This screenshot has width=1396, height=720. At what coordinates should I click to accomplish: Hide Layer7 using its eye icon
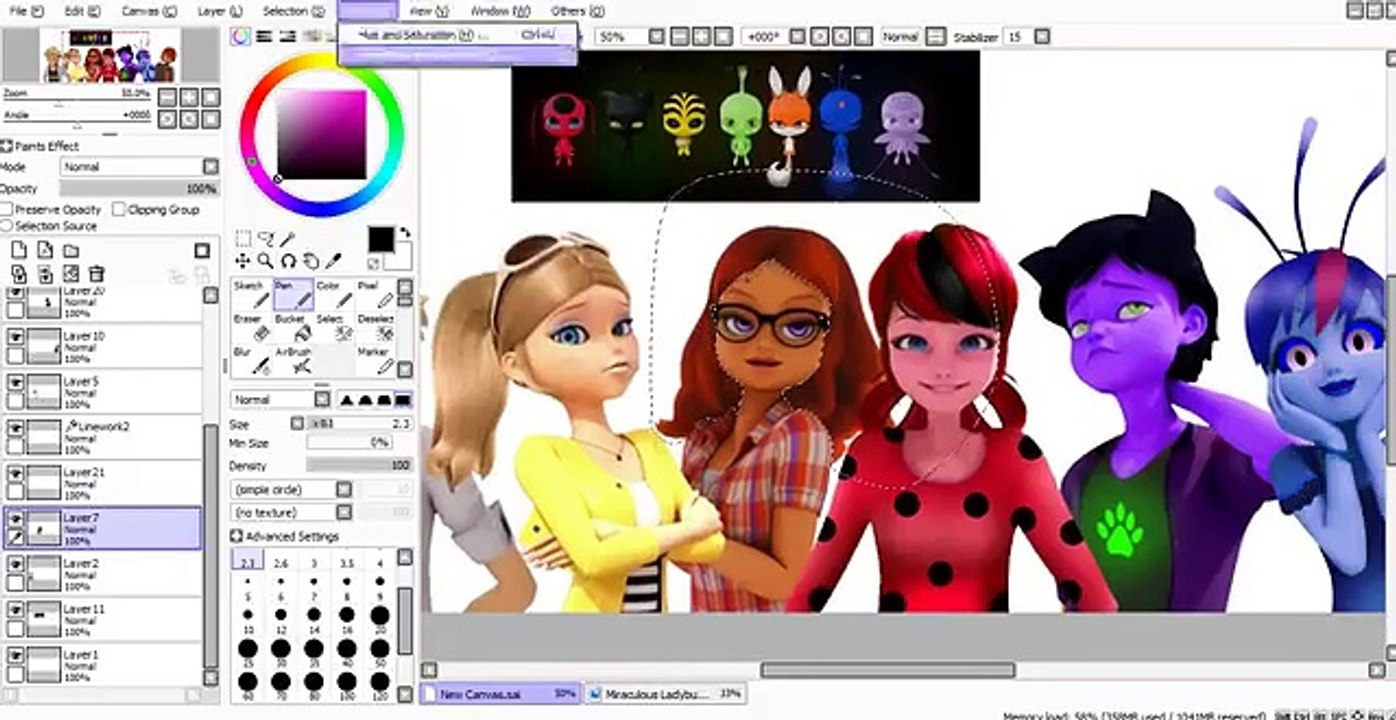pos(15,520)
